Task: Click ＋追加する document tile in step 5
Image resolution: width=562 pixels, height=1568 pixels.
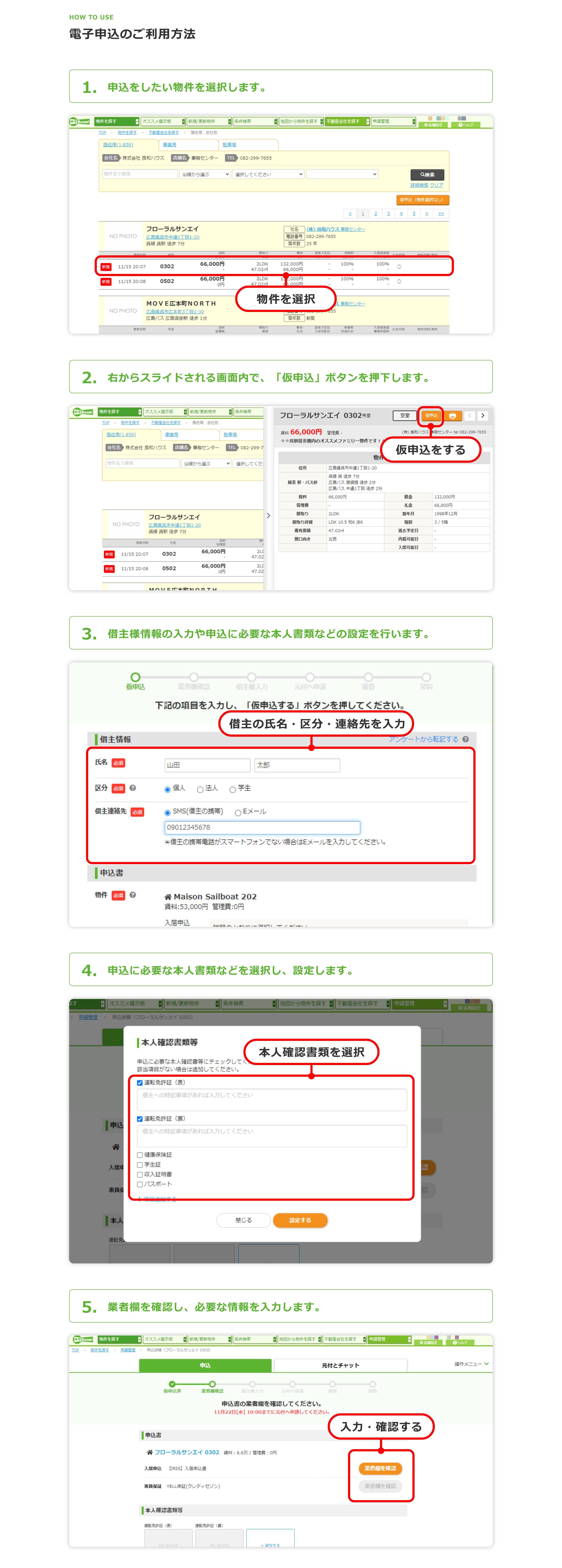Action: coord(270,1538)
